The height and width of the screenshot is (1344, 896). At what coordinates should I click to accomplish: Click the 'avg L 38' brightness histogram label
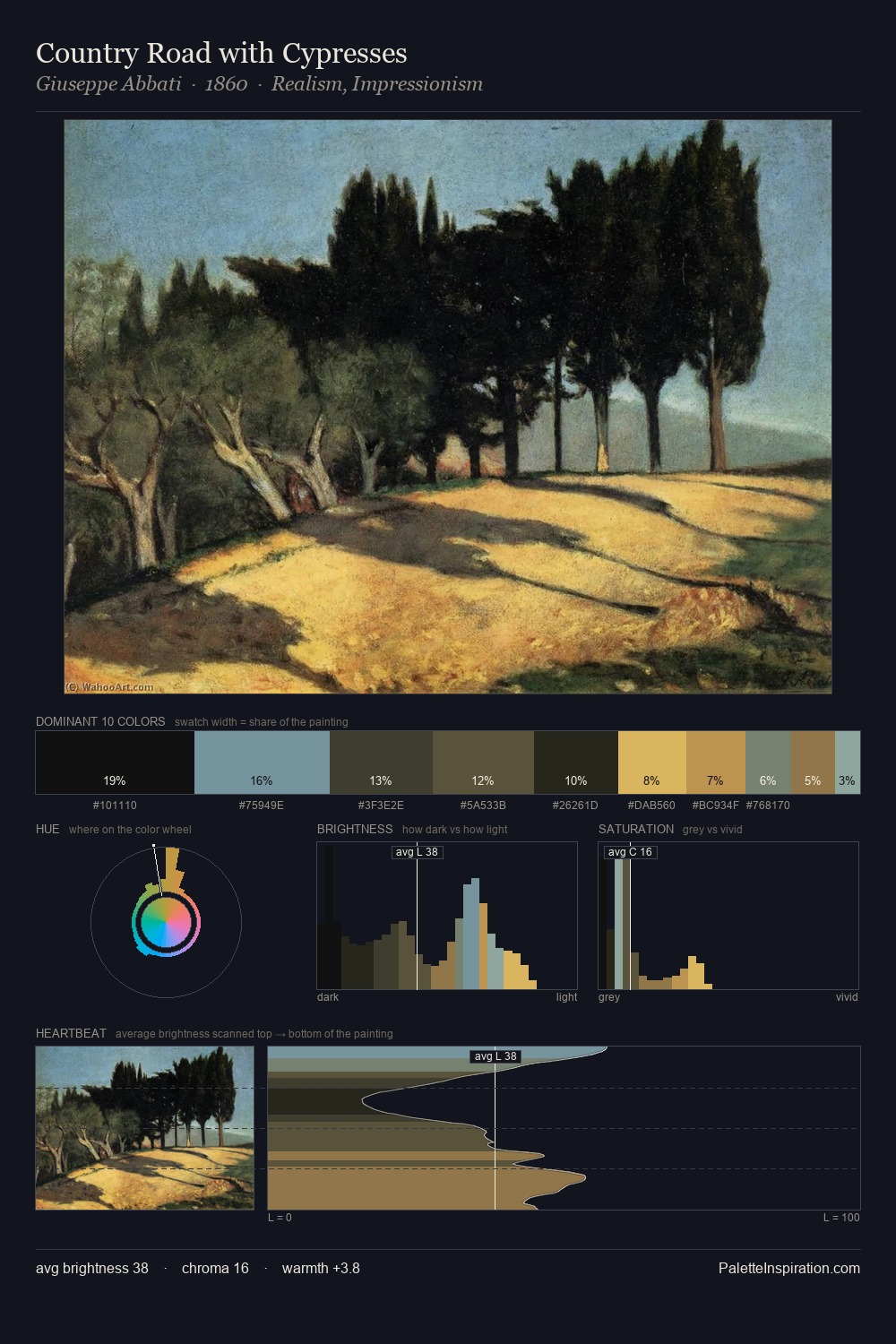click(x=417, y=852)
